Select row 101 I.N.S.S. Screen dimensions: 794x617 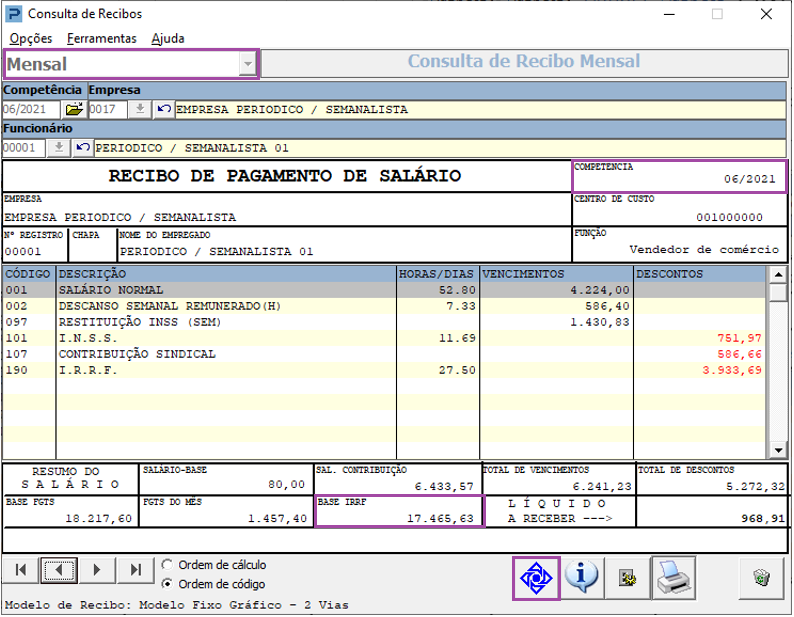[x=385, y=338]
